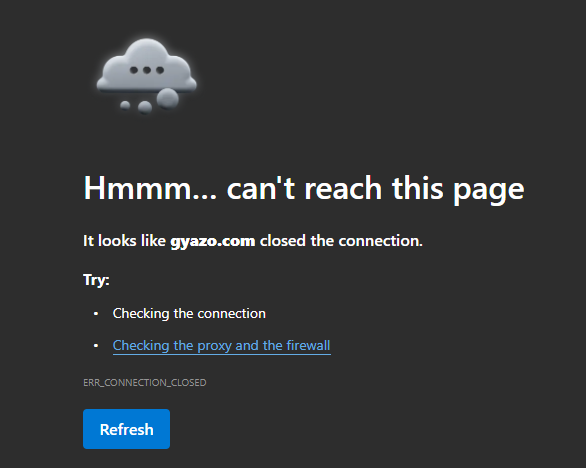The image size is (586, 468).
Task: Click the word 'firewall' in the link
Action: (308, 345)
